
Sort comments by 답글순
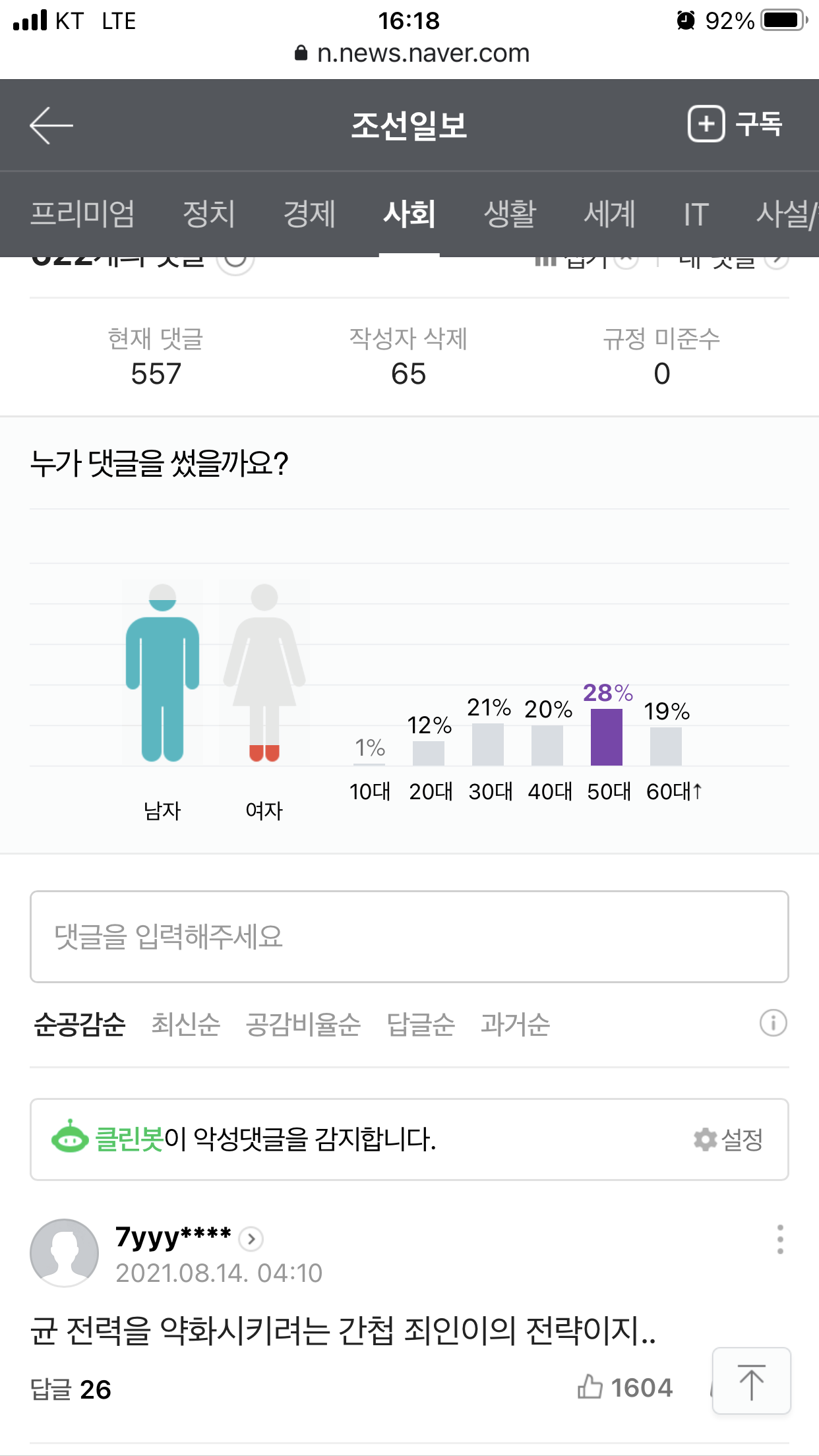(x=421, y=1024)
